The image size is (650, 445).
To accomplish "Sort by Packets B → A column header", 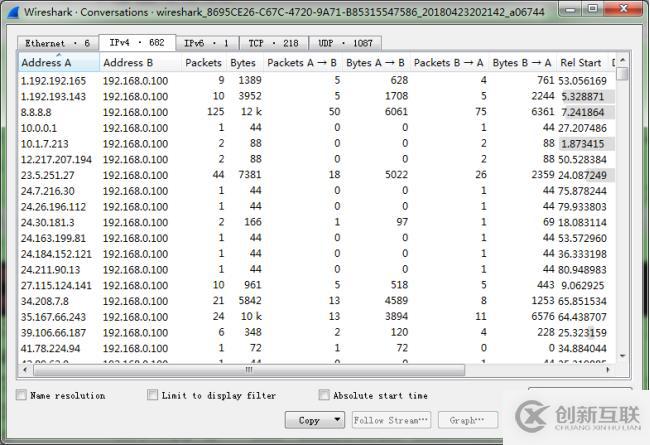I will (x=449, y=63).
